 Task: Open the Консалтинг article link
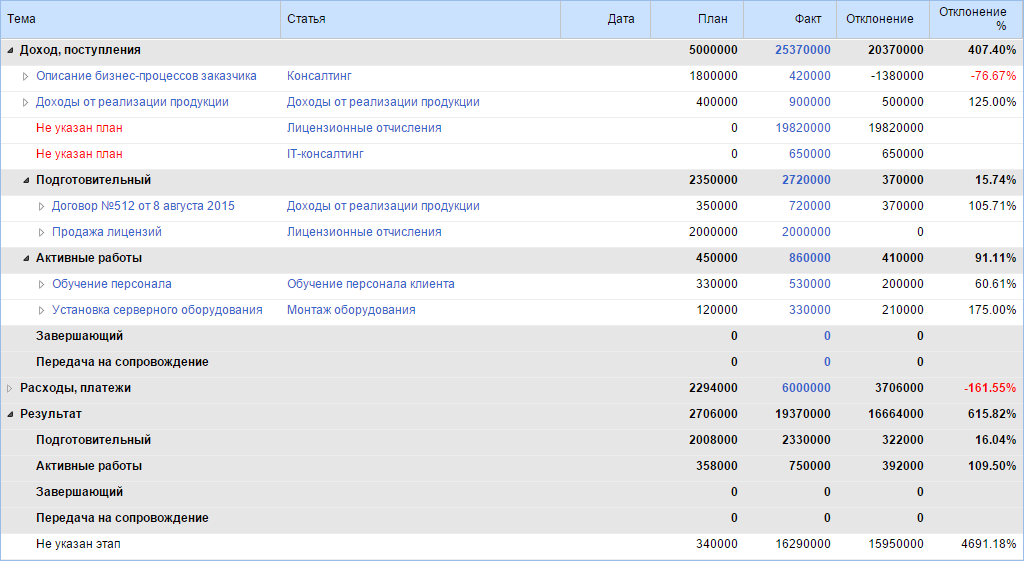pyautogui.click(x=319, y=76)
